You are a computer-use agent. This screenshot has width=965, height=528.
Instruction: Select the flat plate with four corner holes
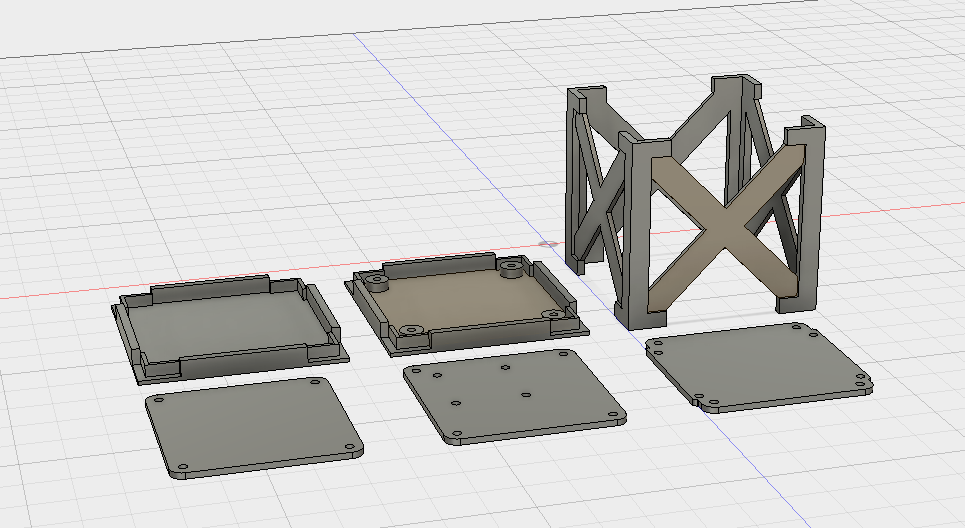pyautogui.click(x=254, y=428)
